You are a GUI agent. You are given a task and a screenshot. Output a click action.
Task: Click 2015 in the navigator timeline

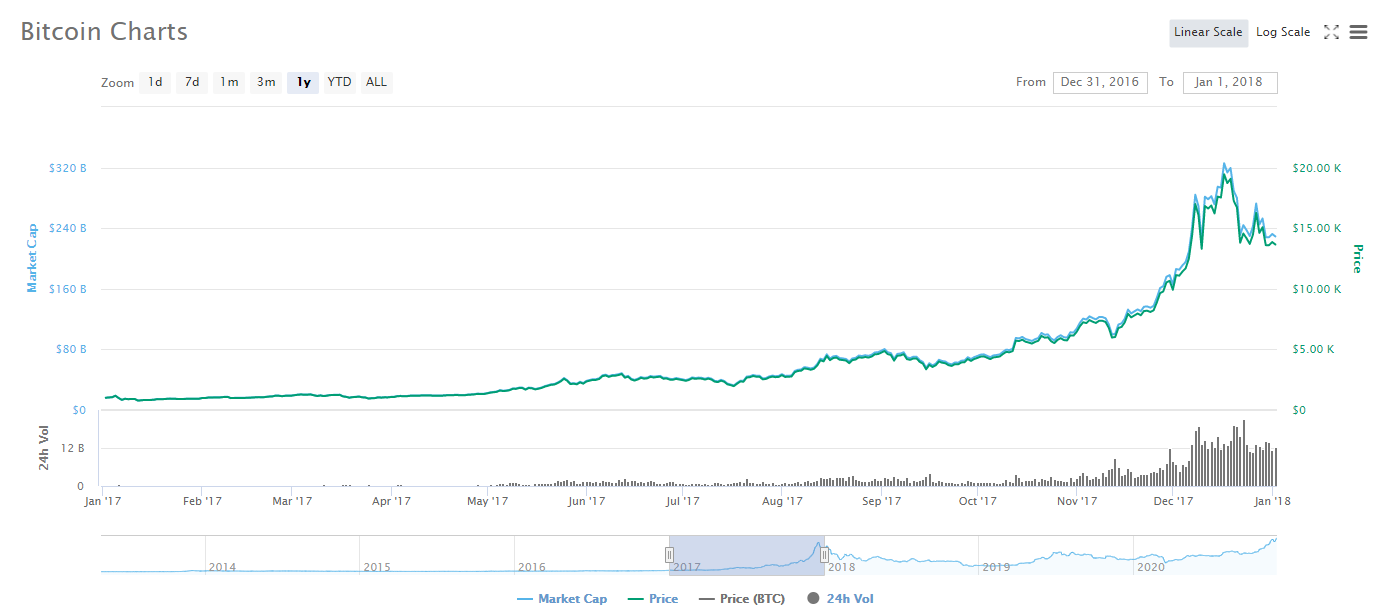click(x=377, y=567)
